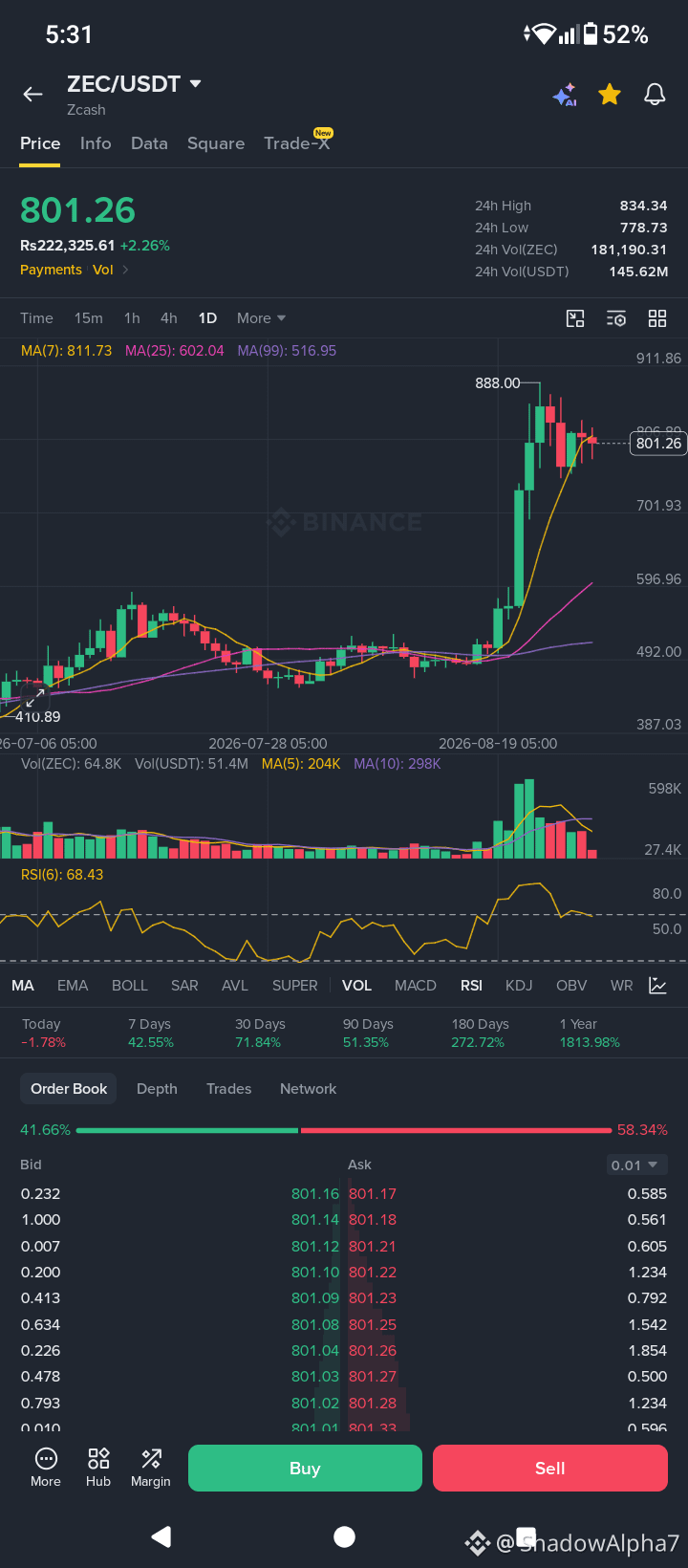Tap the 801.26 current price tag
The width and height of the screenshot is (688, 1568).
(658, 443)
